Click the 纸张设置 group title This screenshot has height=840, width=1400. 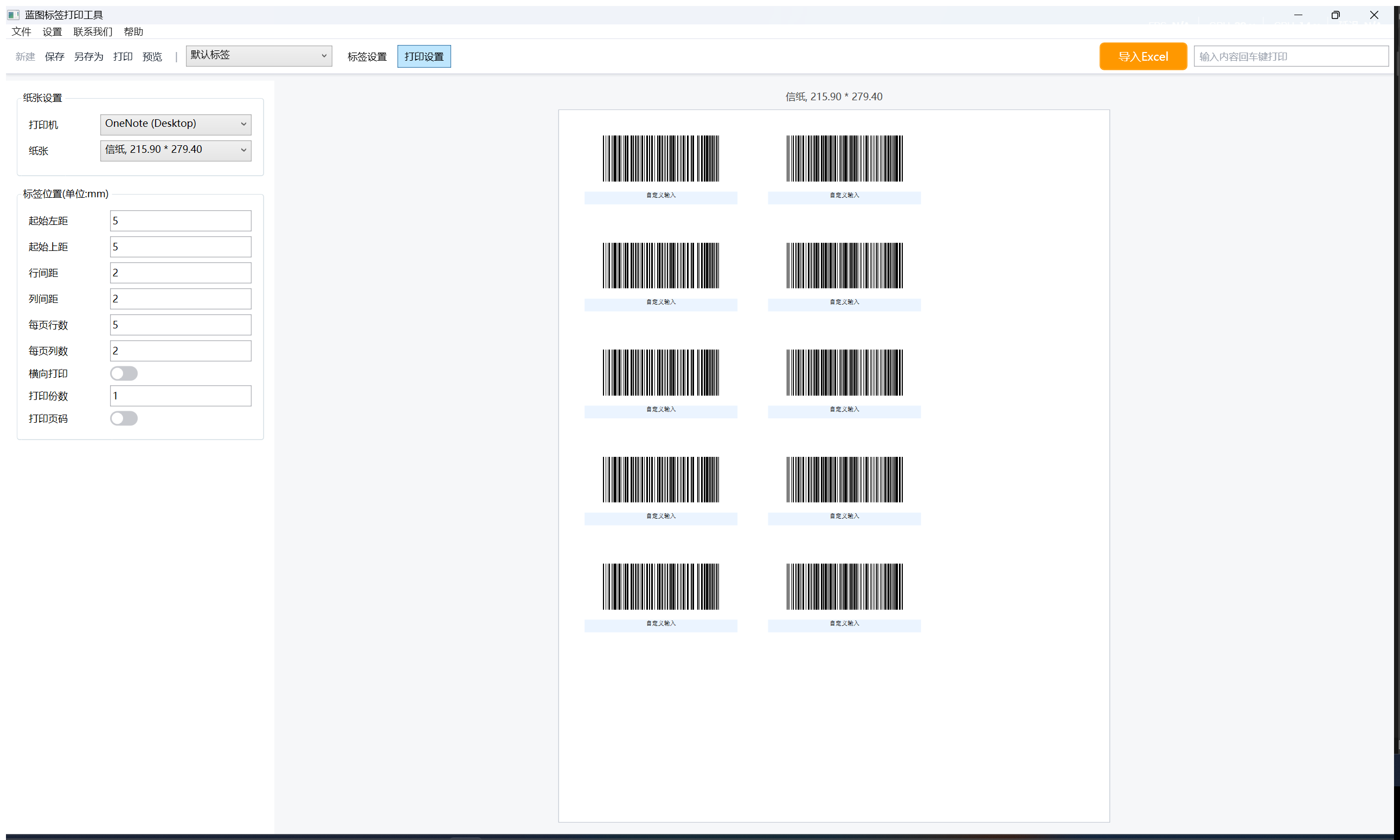[42, 98]
